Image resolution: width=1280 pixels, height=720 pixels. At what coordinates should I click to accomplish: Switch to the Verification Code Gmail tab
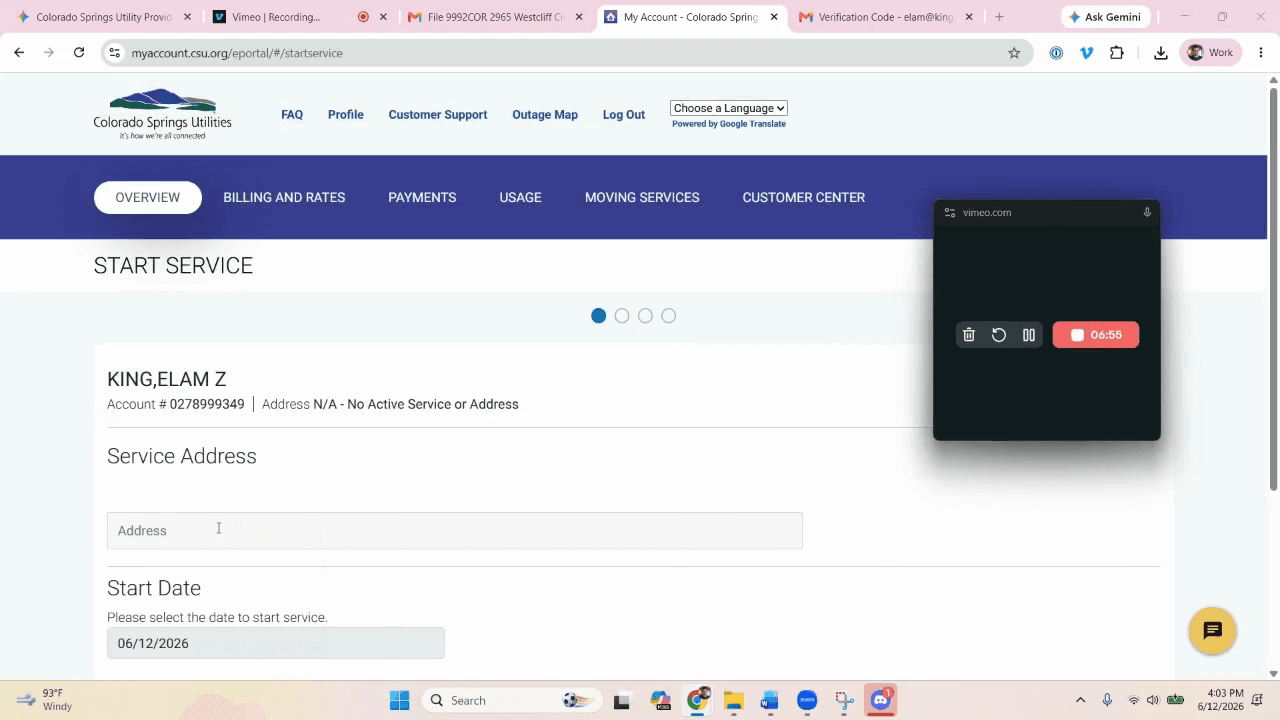[884, 17]
